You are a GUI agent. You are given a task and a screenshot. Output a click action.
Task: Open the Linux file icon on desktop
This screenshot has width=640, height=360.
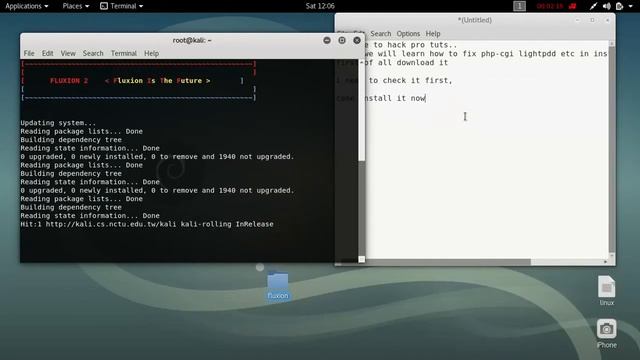pyautogui.click(x=607, y=291)
